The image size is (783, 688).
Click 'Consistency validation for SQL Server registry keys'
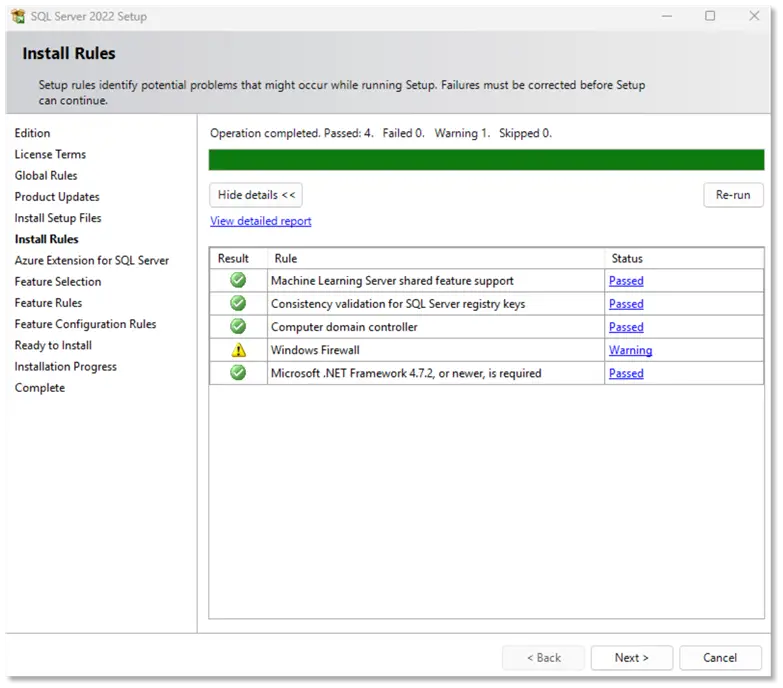pos(398,304)
